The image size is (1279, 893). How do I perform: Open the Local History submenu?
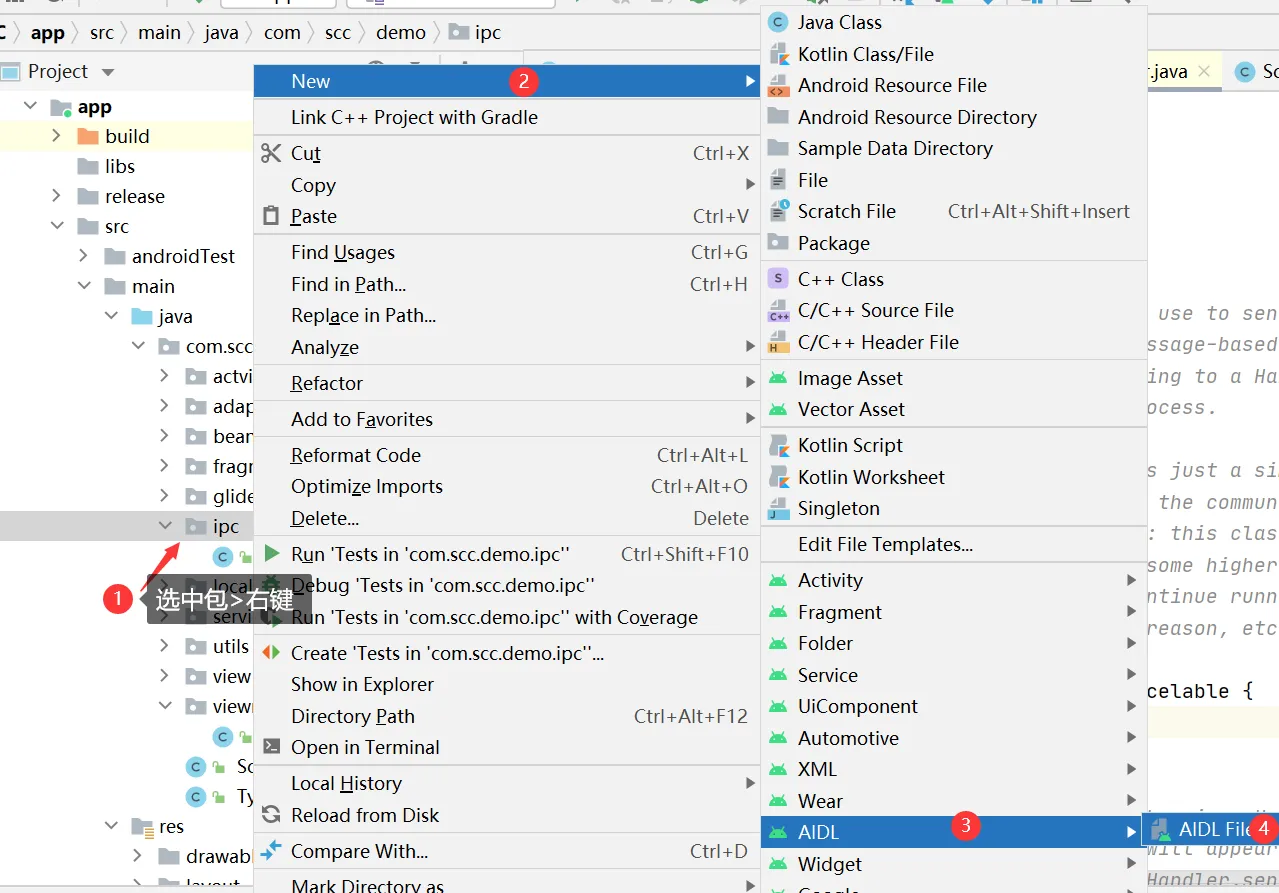[507, 784]
